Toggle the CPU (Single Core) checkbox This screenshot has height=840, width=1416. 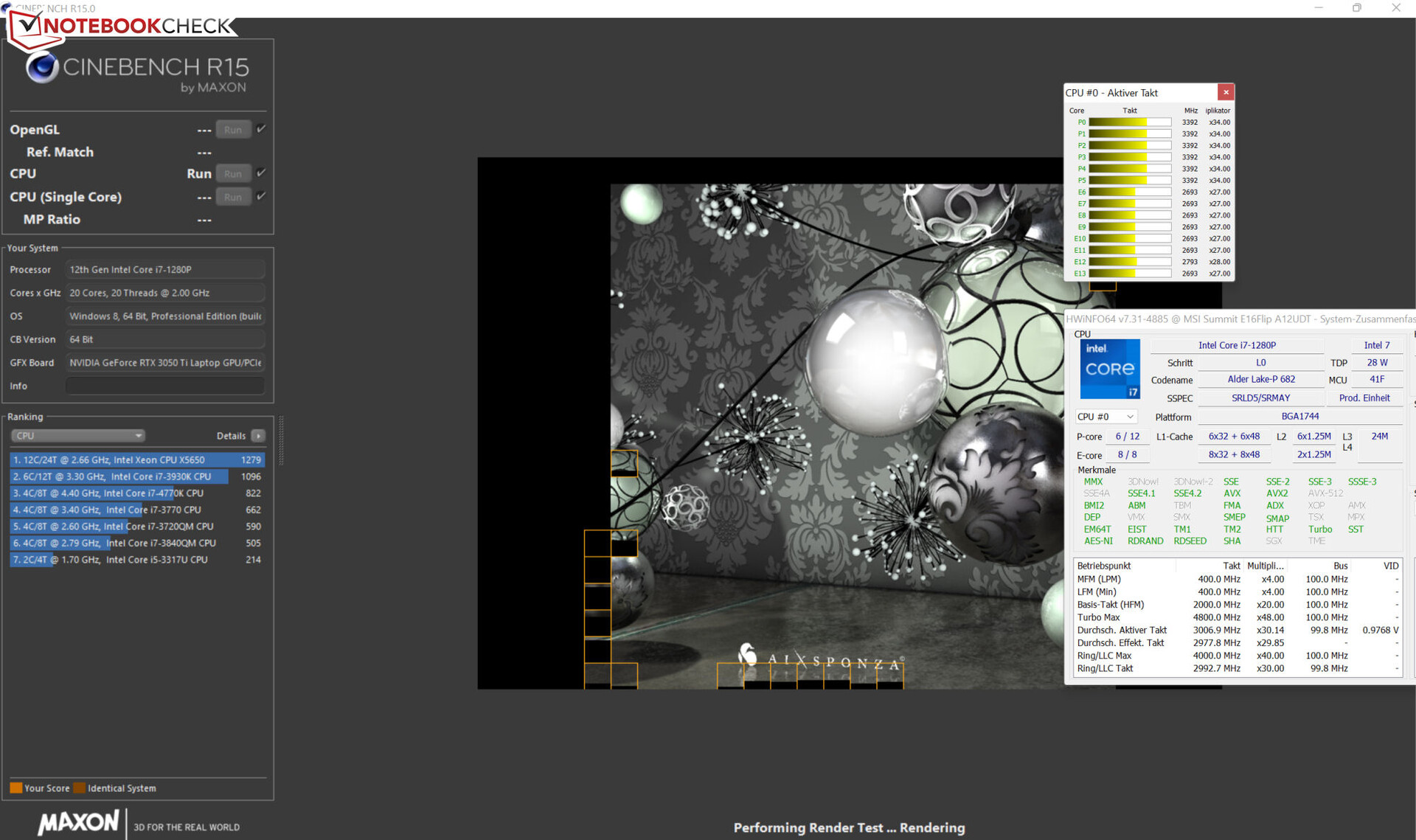click(261, 196)
